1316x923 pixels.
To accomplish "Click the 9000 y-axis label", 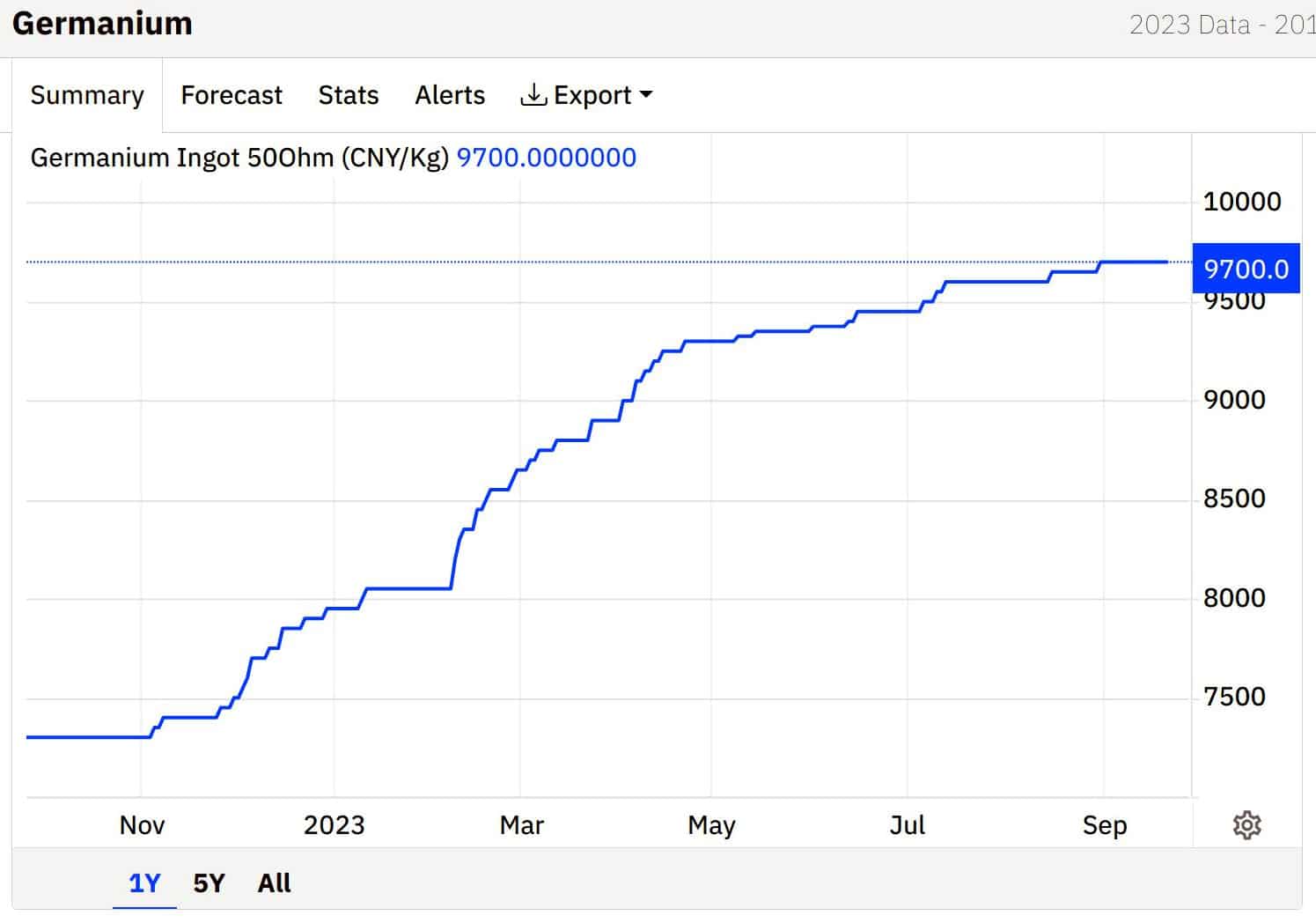I will click(1234, 400).
